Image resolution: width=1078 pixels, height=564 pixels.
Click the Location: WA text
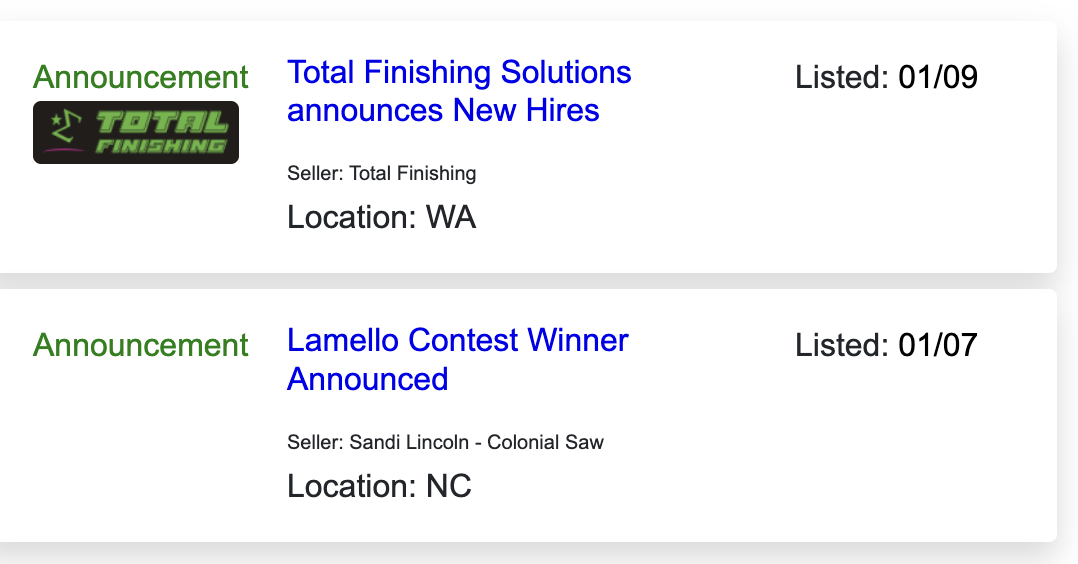[x=382, y=217]
